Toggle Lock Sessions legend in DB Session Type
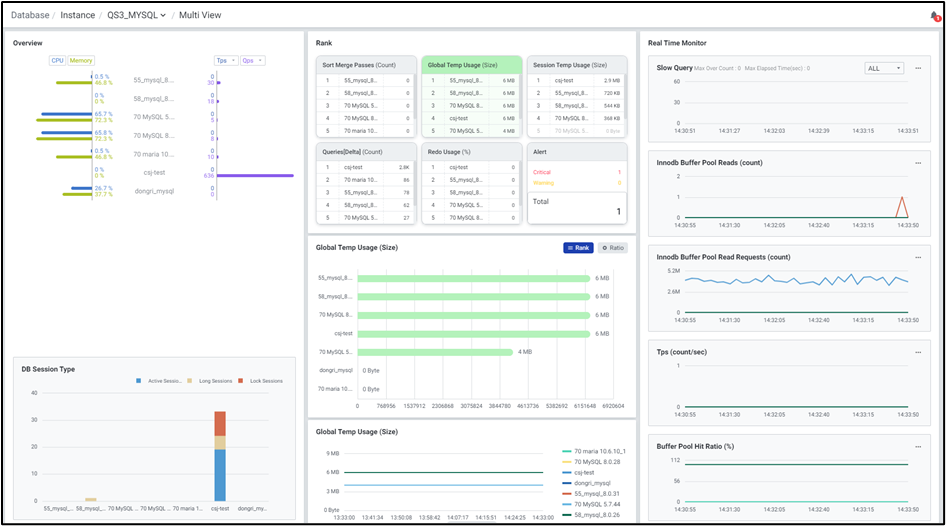The width and height of the screenshot is (946, 526). (262, 381)
